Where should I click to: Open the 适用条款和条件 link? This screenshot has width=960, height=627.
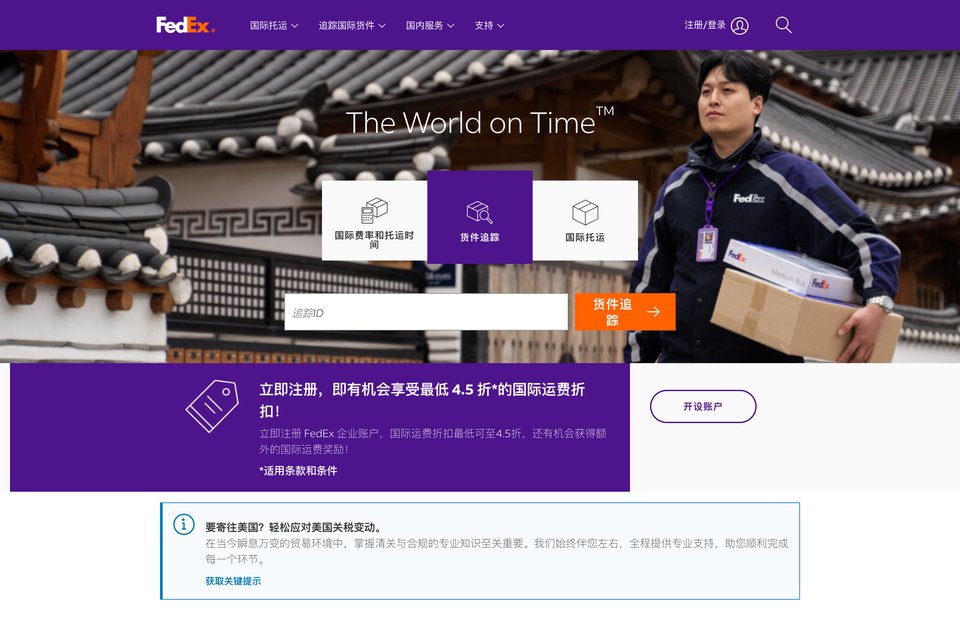point(298,470)
